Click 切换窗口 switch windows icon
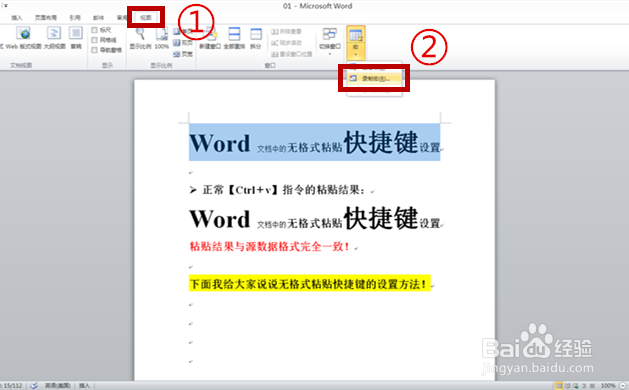This screenshot has width=629, height=390. click(330, 34)
